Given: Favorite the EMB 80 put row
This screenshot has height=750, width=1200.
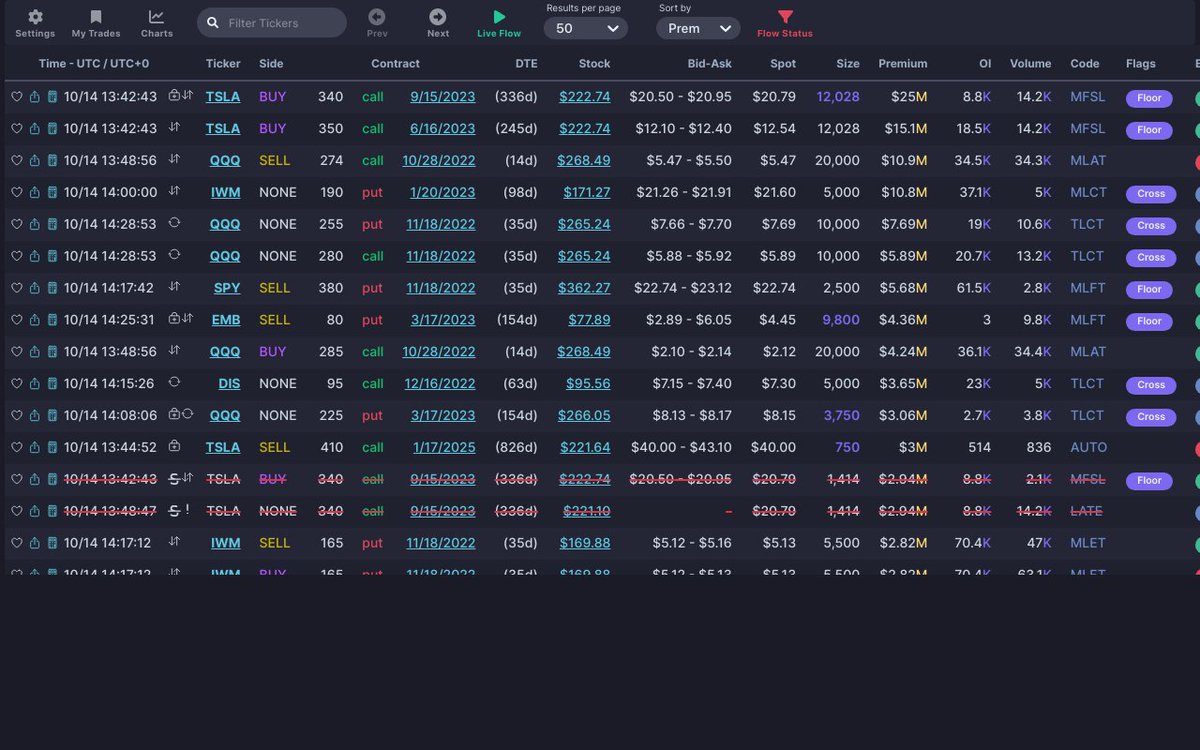Looking at the screenshot, I should coord(17,320).
